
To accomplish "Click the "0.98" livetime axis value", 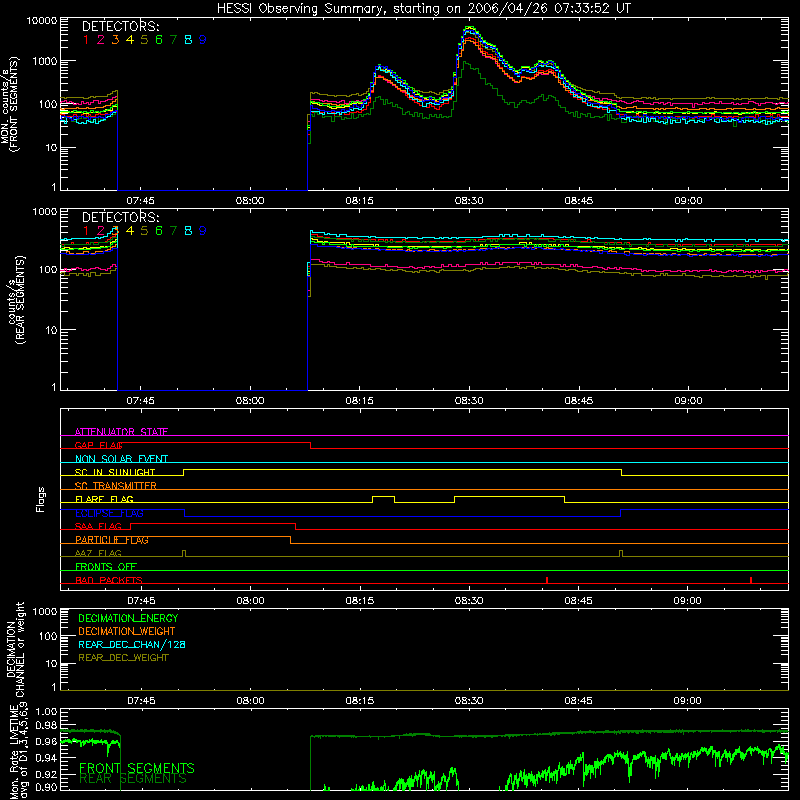I will point(46,726).
